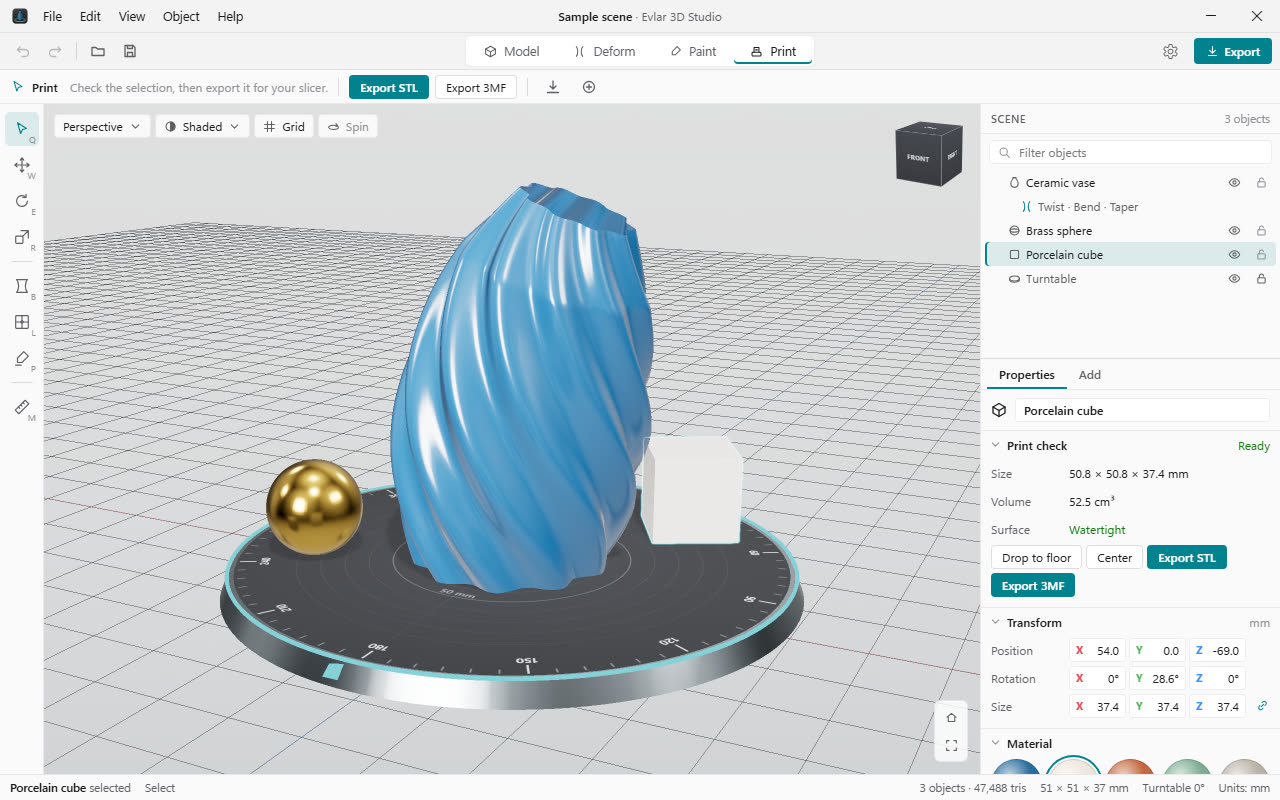Click the circled plus icon in Print bar
This screenshot has width=1280, height=800.
tap(589, 87)
